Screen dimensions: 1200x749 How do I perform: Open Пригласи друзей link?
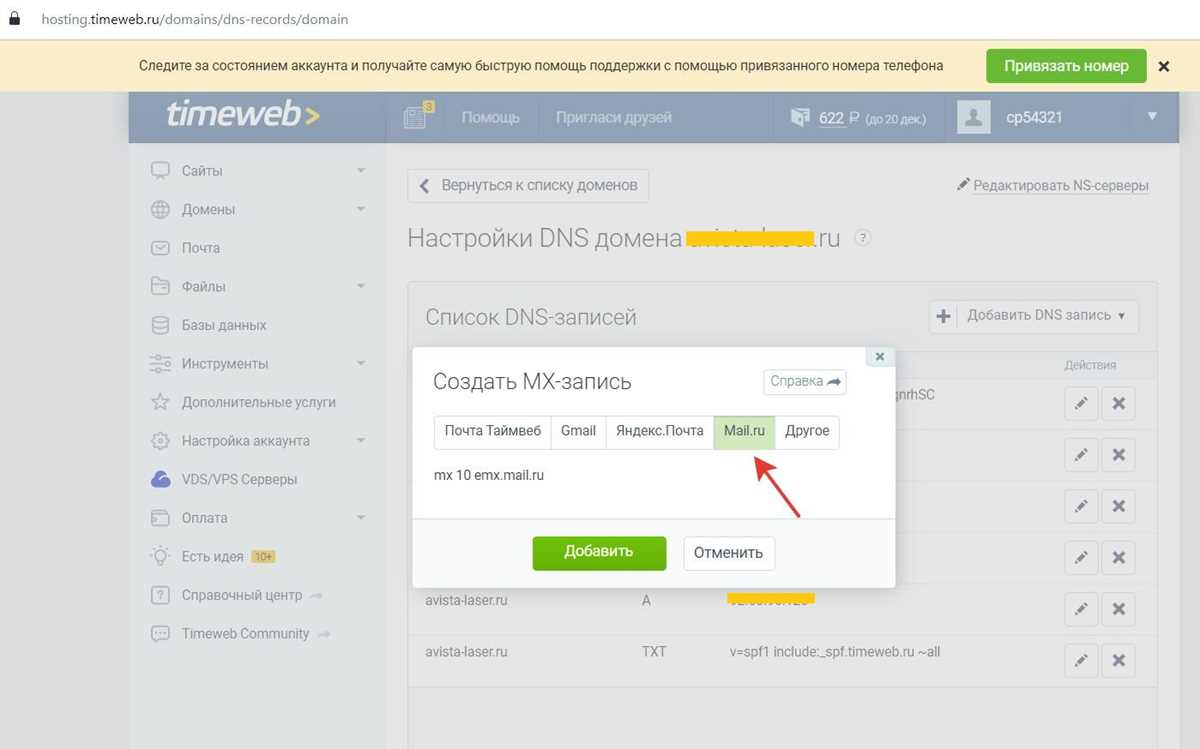614,117
